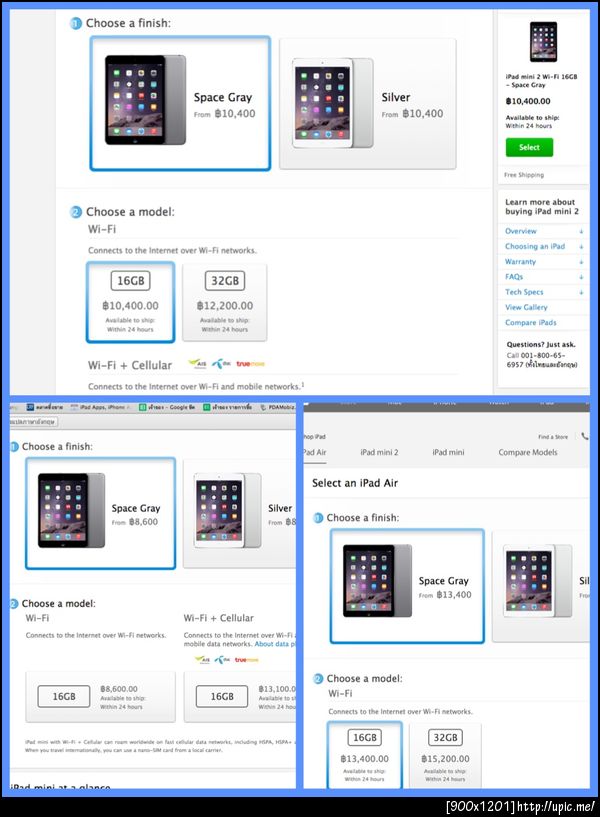Expand the Overview section arrow

pos(581,231)
